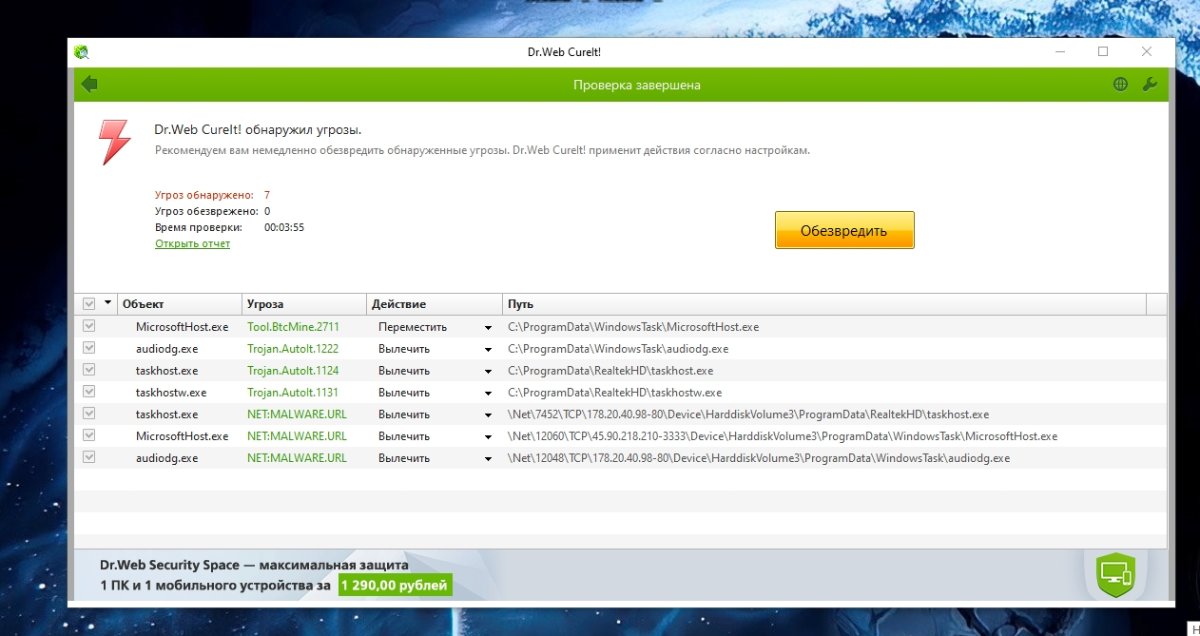This screenshot has width=1200, height=636.
Task: Sort by the Угроза column header
Action: pos(304,304)
